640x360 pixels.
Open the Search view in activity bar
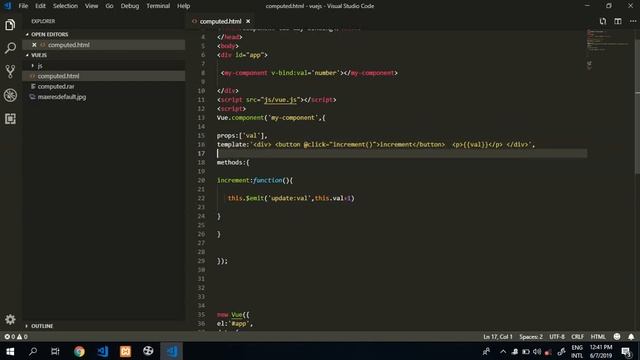10,48
